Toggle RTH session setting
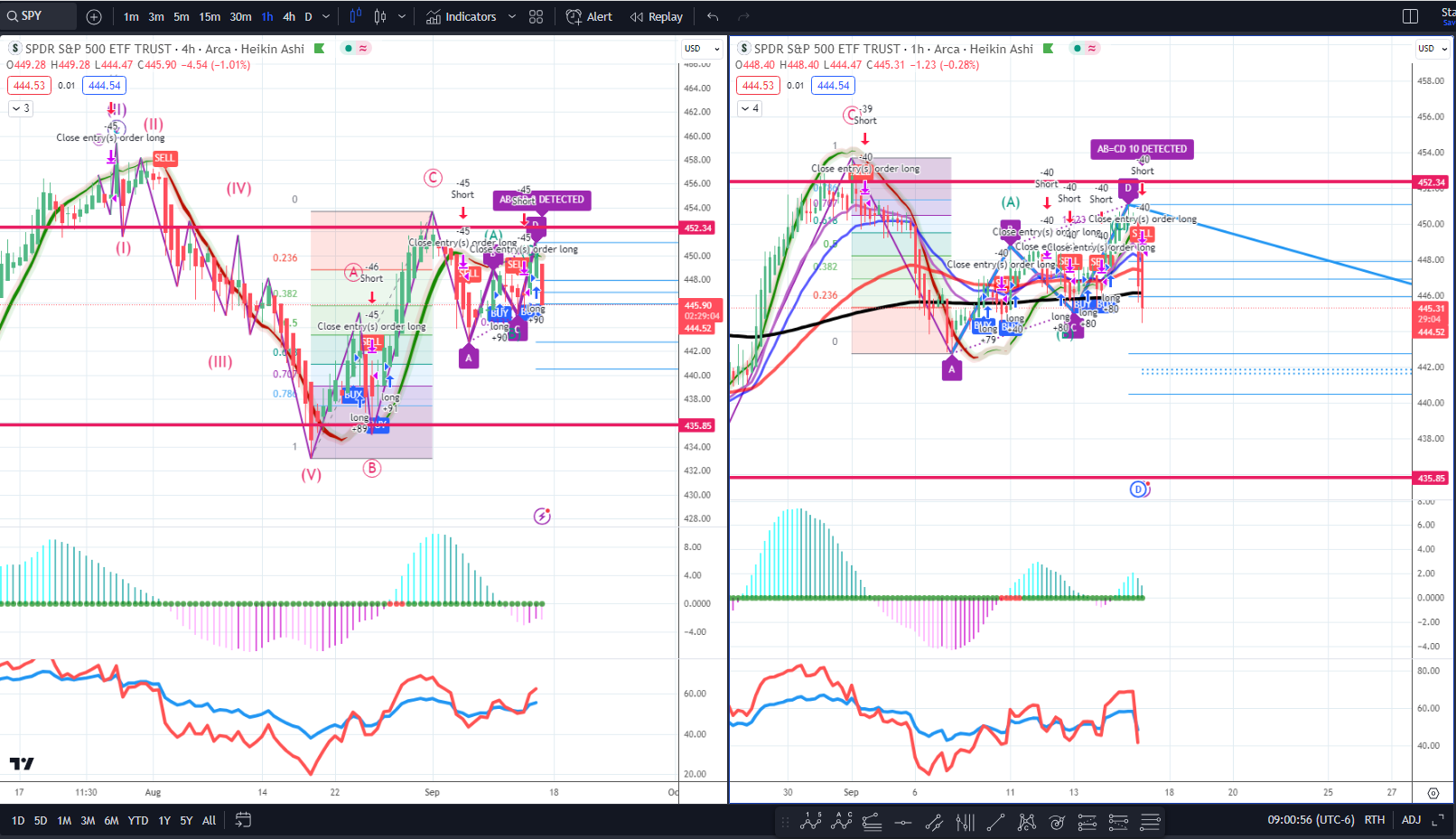This screenshot has width=1456, height=839. coord(1374,820)
